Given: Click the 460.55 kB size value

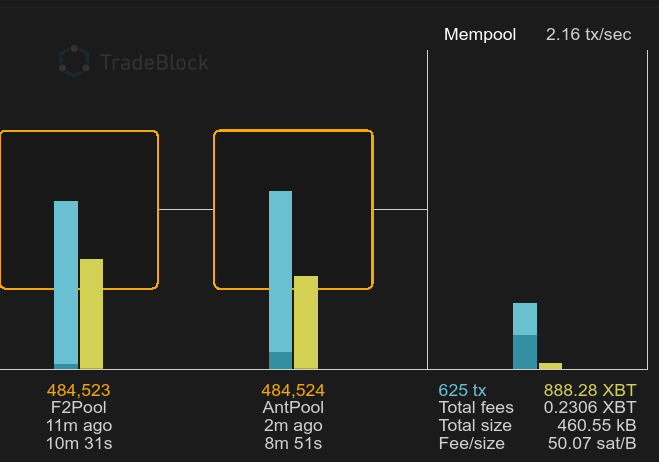Looking at the screenshot, I should (597, 426).
